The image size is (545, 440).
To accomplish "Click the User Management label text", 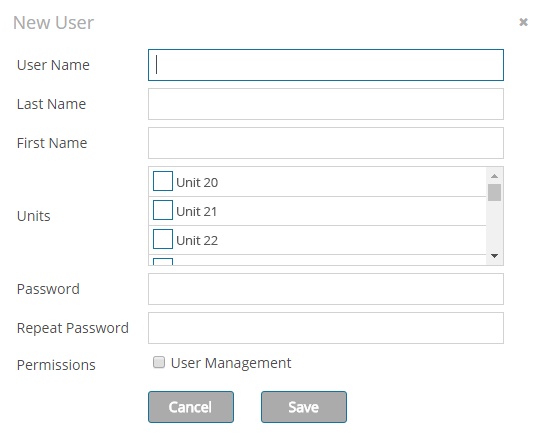I will tap(231, 363).
